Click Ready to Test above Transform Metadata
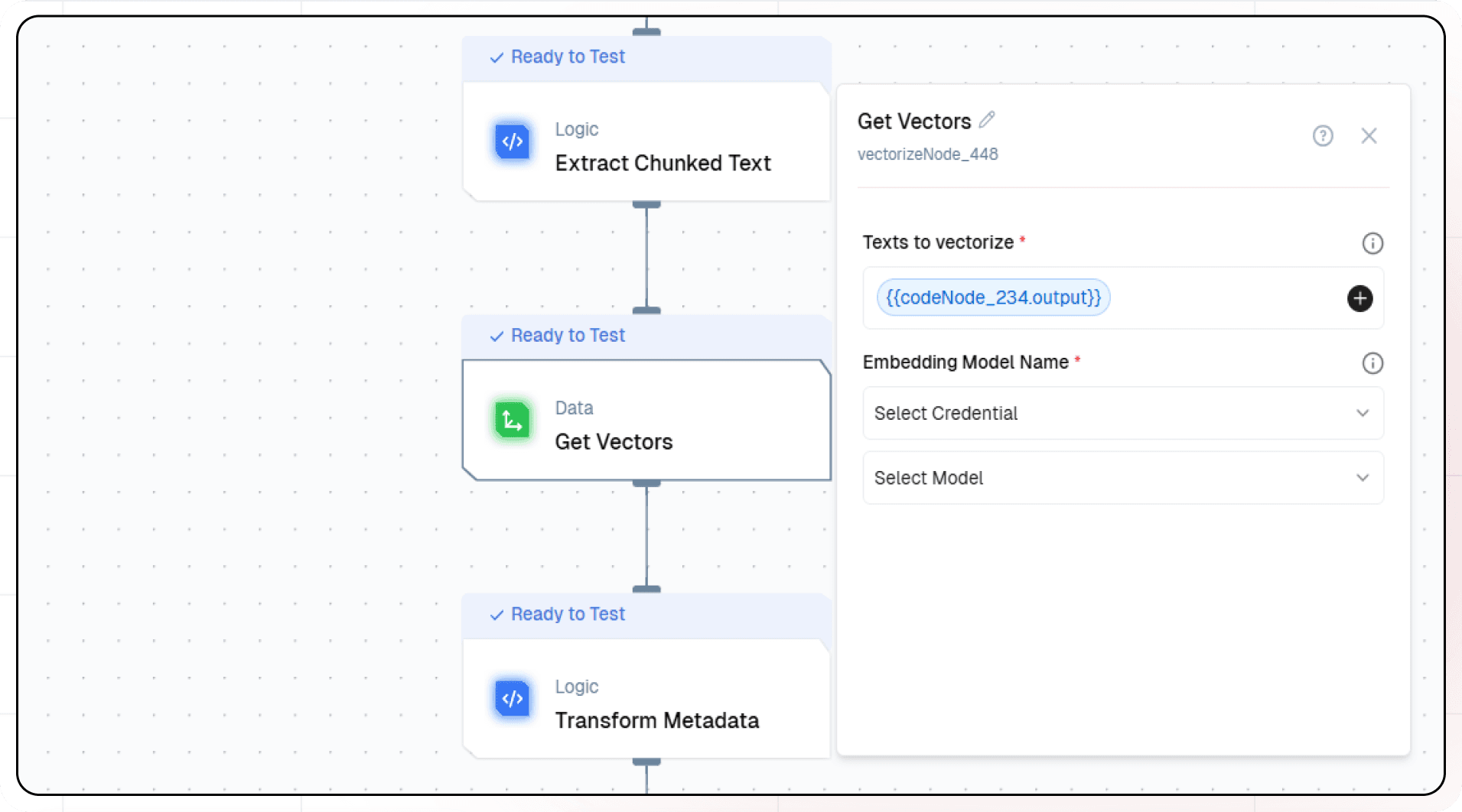This screenshot has height=812, width=1462. click(568, 615)
